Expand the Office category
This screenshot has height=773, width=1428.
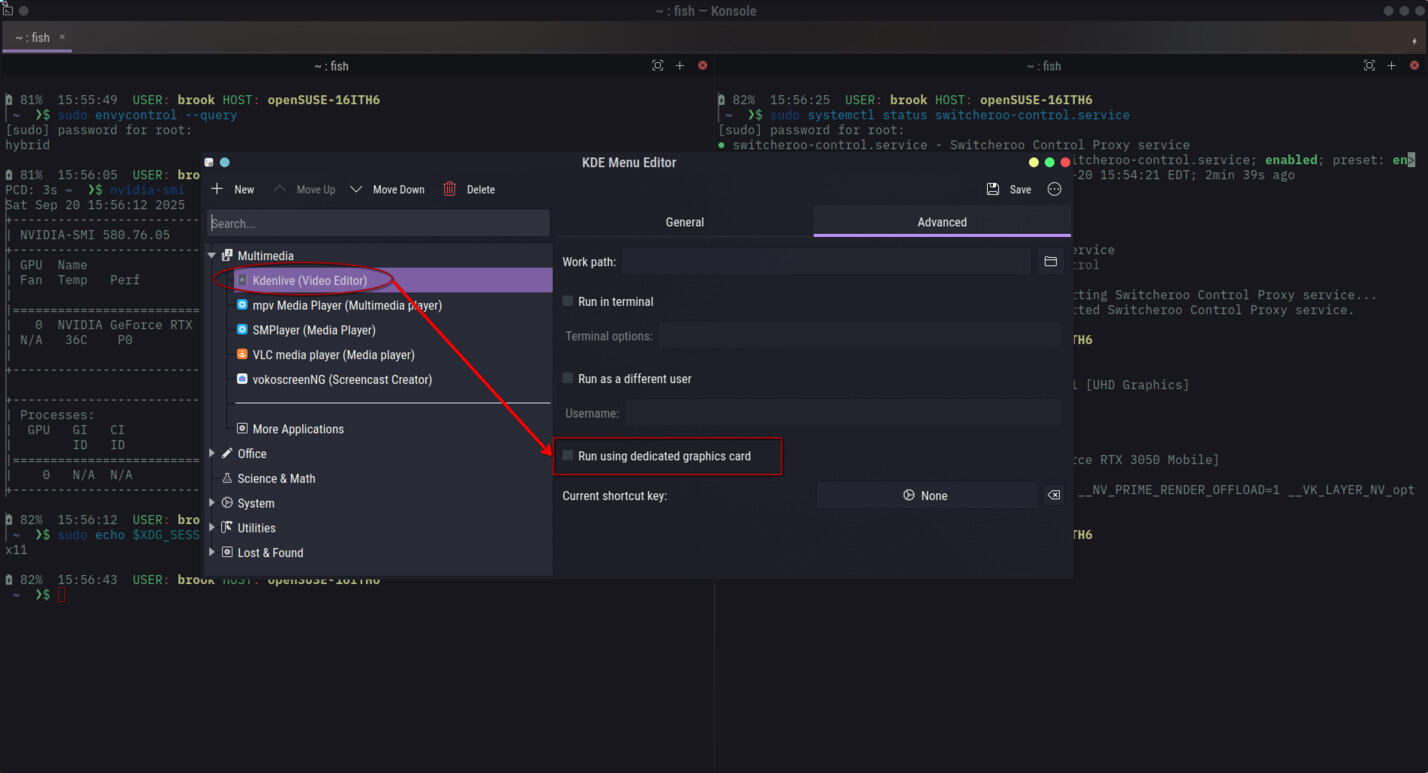pyautogui.click(x=212, y=454)
